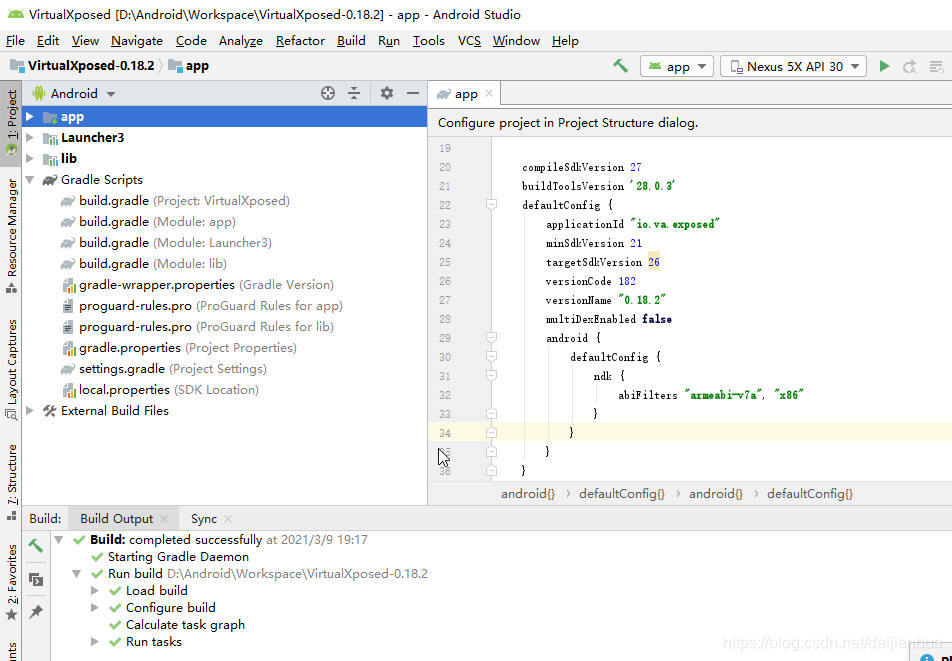Select the app editor tab
The height and width of the screenshot is (661, 952).
(x=464, y=93)
